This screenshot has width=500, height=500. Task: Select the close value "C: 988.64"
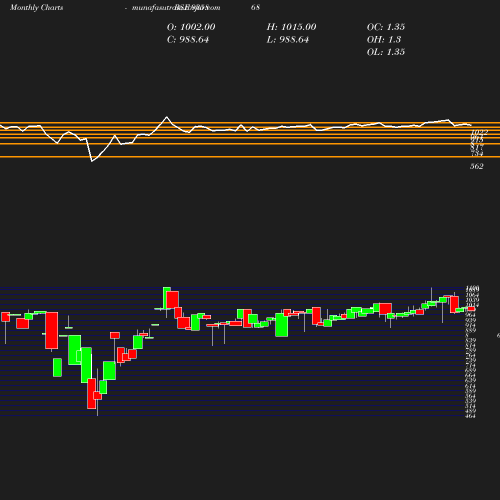(188, 40)
